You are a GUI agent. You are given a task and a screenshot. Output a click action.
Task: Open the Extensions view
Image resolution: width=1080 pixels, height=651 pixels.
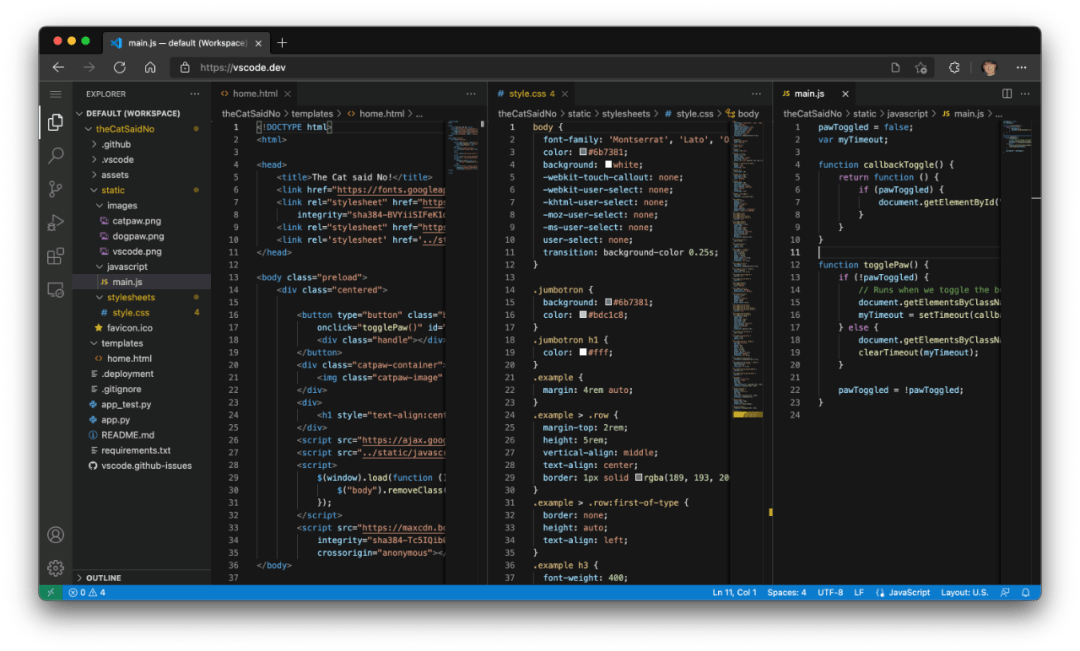click(55, 256)
